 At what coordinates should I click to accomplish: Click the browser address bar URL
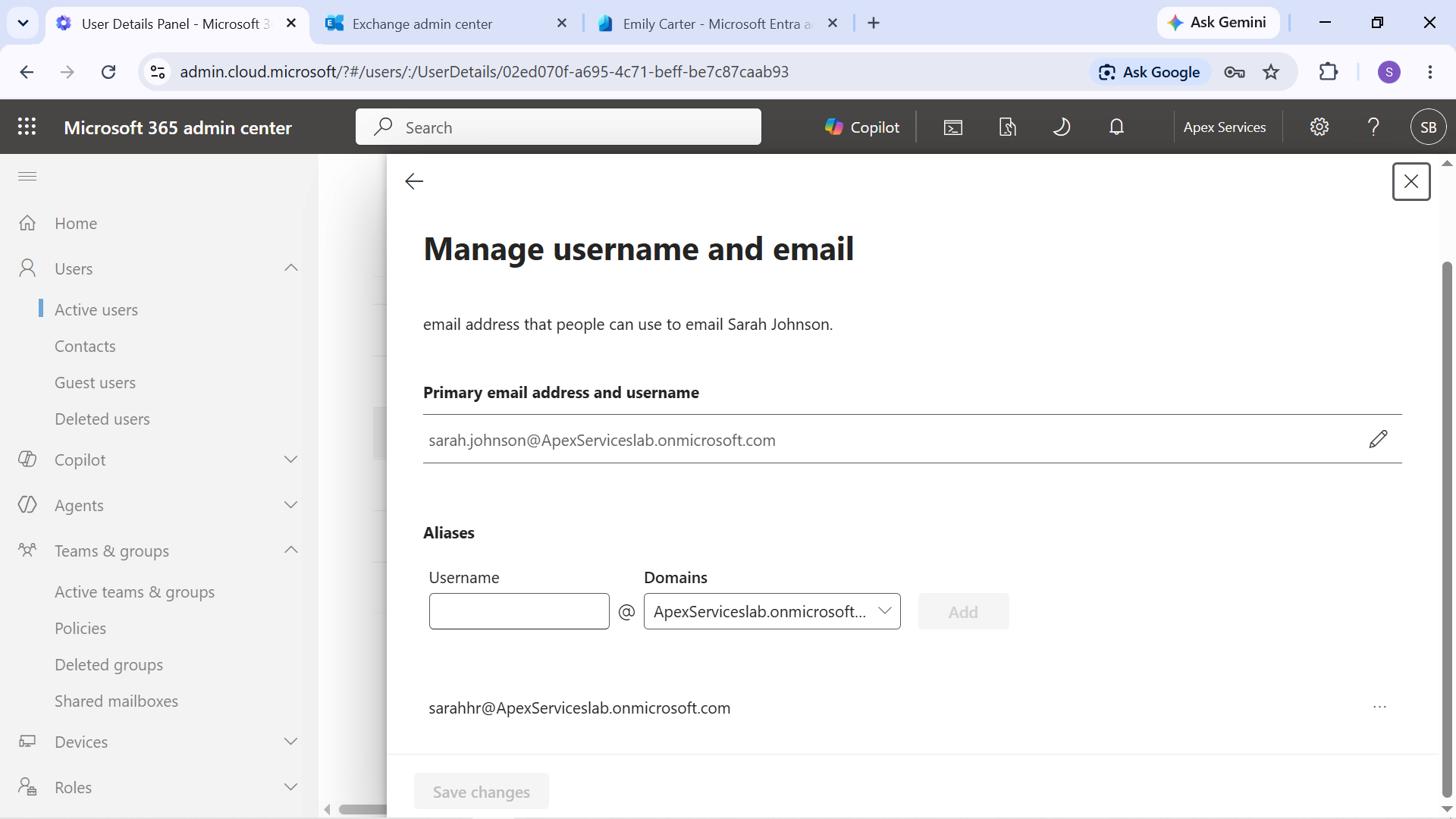tap(484, 72)
